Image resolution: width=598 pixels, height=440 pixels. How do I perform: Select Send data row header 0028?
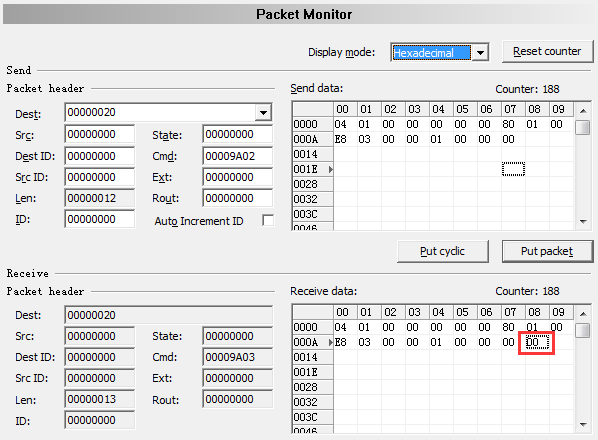tap(313, 184)
